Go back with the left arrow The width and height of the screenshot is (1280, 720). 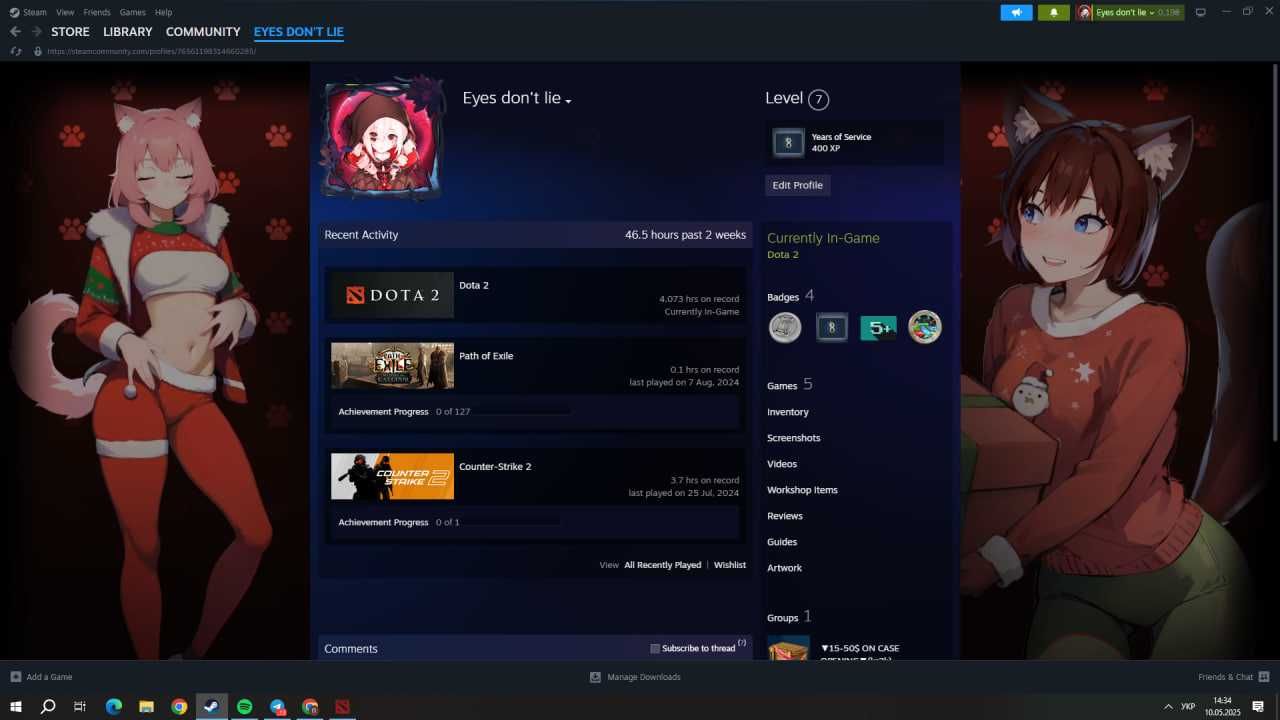click(x=15, y=32)
